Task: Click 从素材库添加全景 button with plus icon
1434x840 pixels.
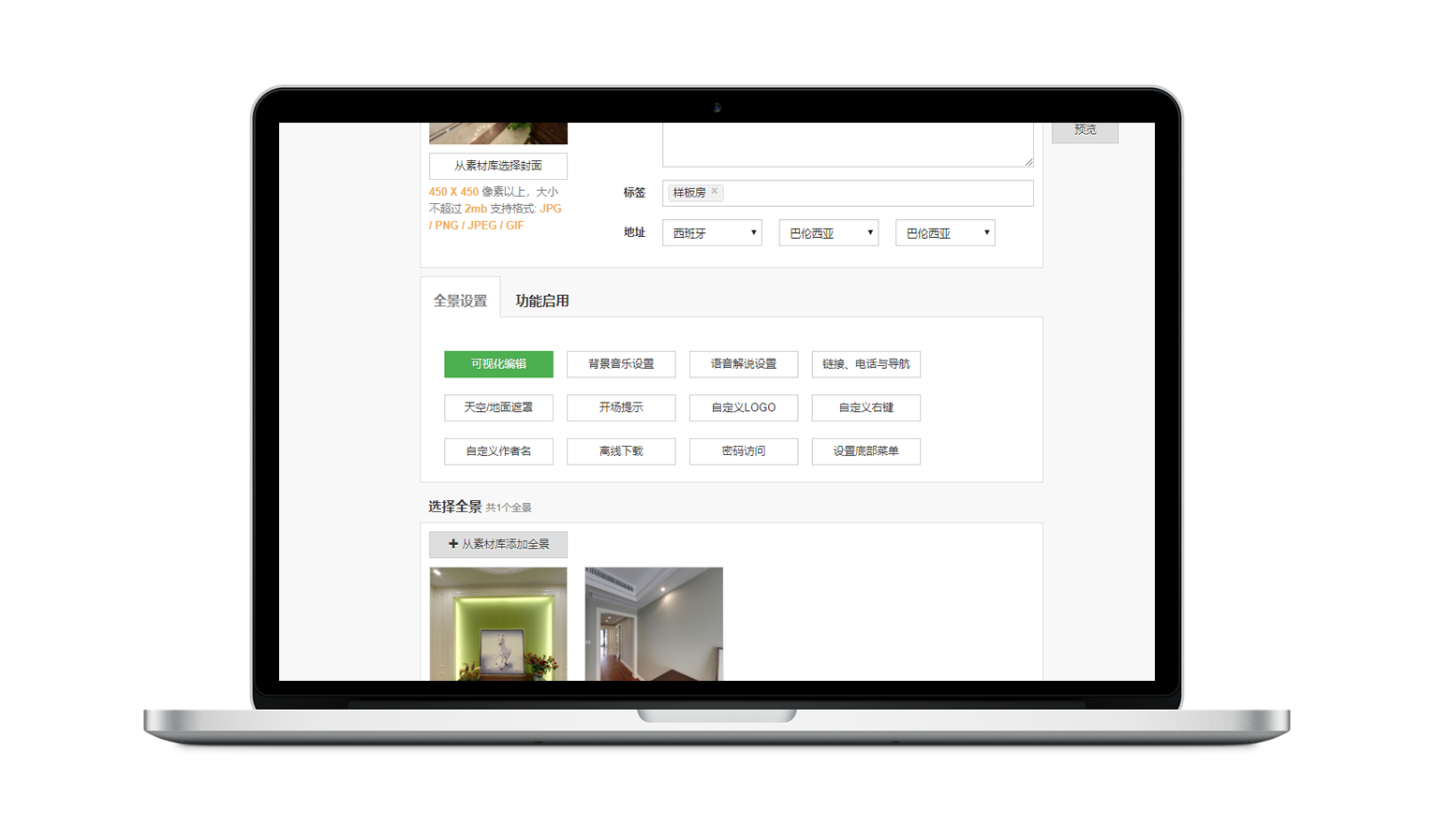Action: (x=498, y=544)
